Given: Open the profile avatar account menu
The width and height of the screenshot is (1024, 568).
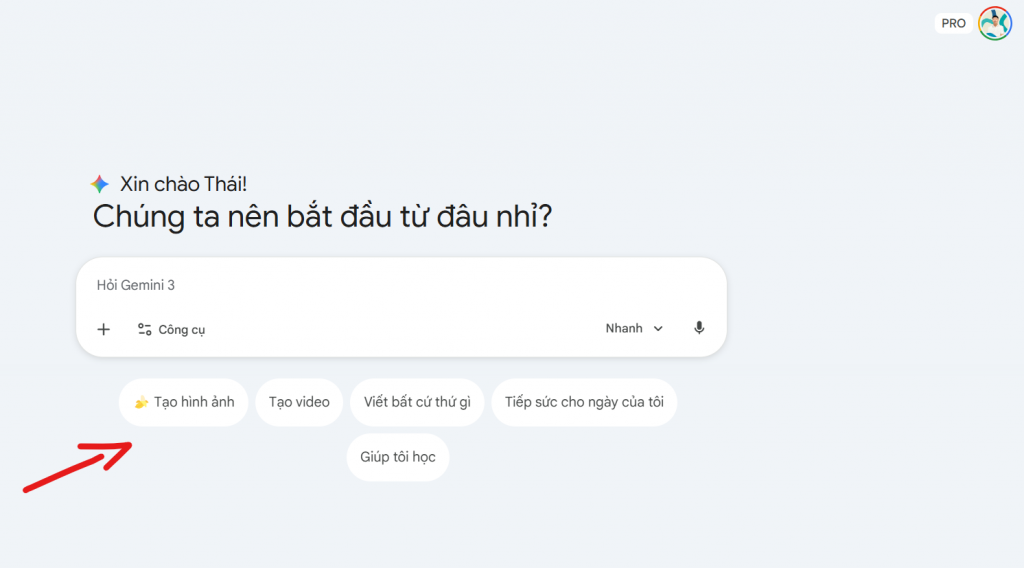Looking at the screenshot, I should click(x=994, y=23).
